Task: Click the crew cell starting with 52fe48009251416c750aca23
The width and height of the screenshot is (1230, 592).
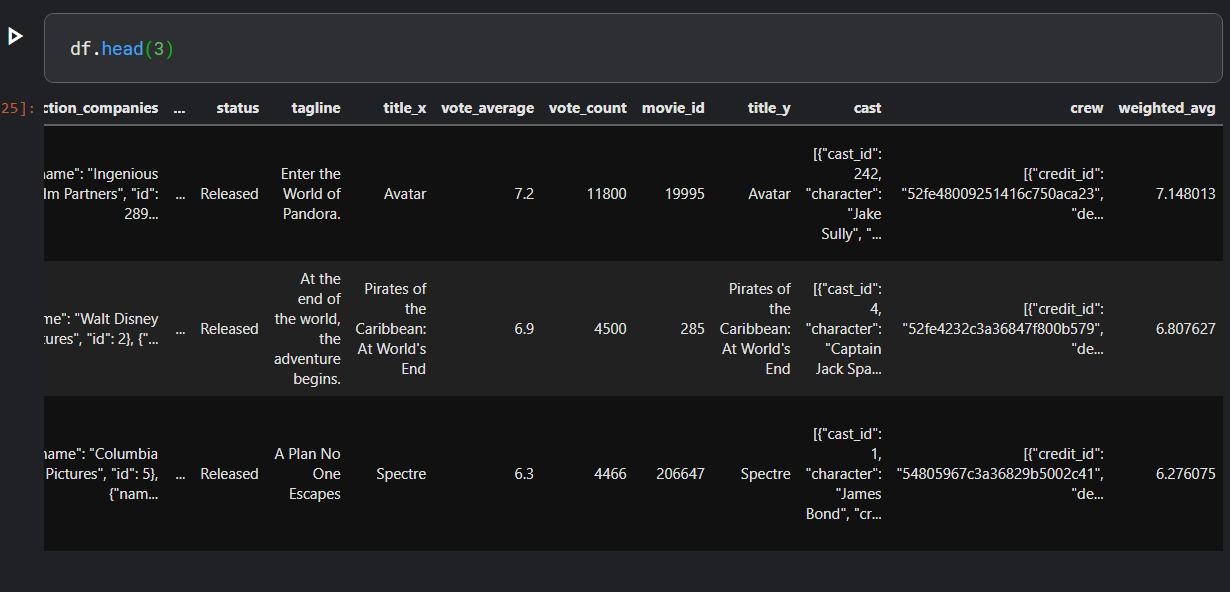Action: tap(1002, 194)
